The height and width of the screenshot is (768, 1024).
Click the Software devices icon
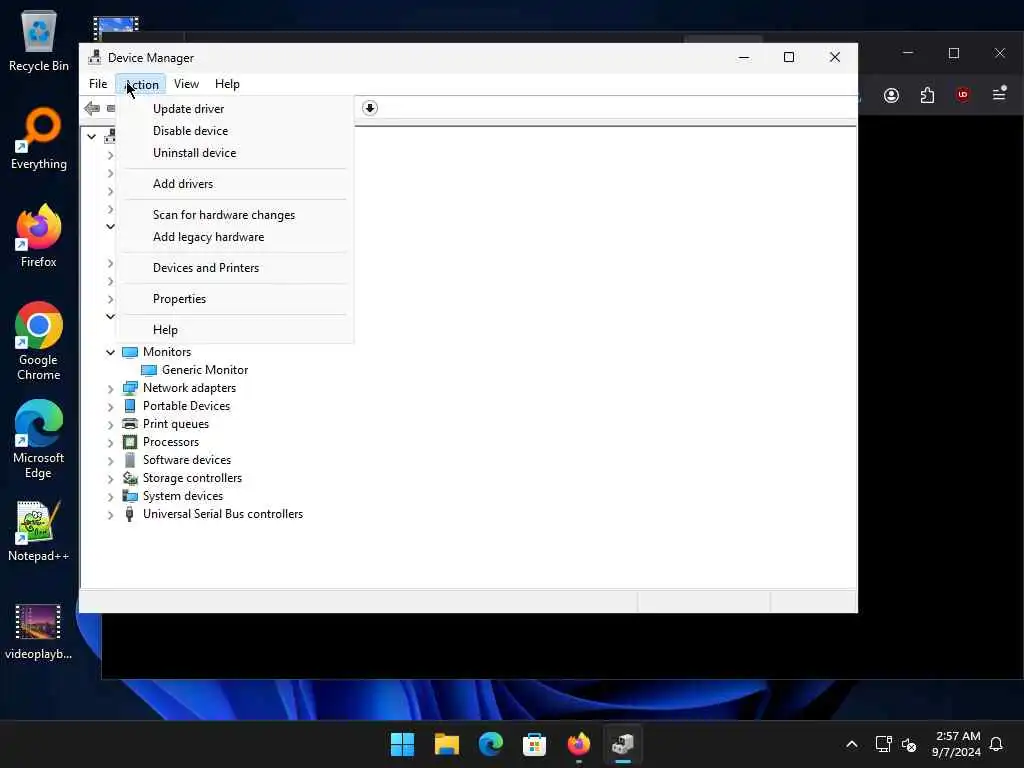[x=130, y=460]
